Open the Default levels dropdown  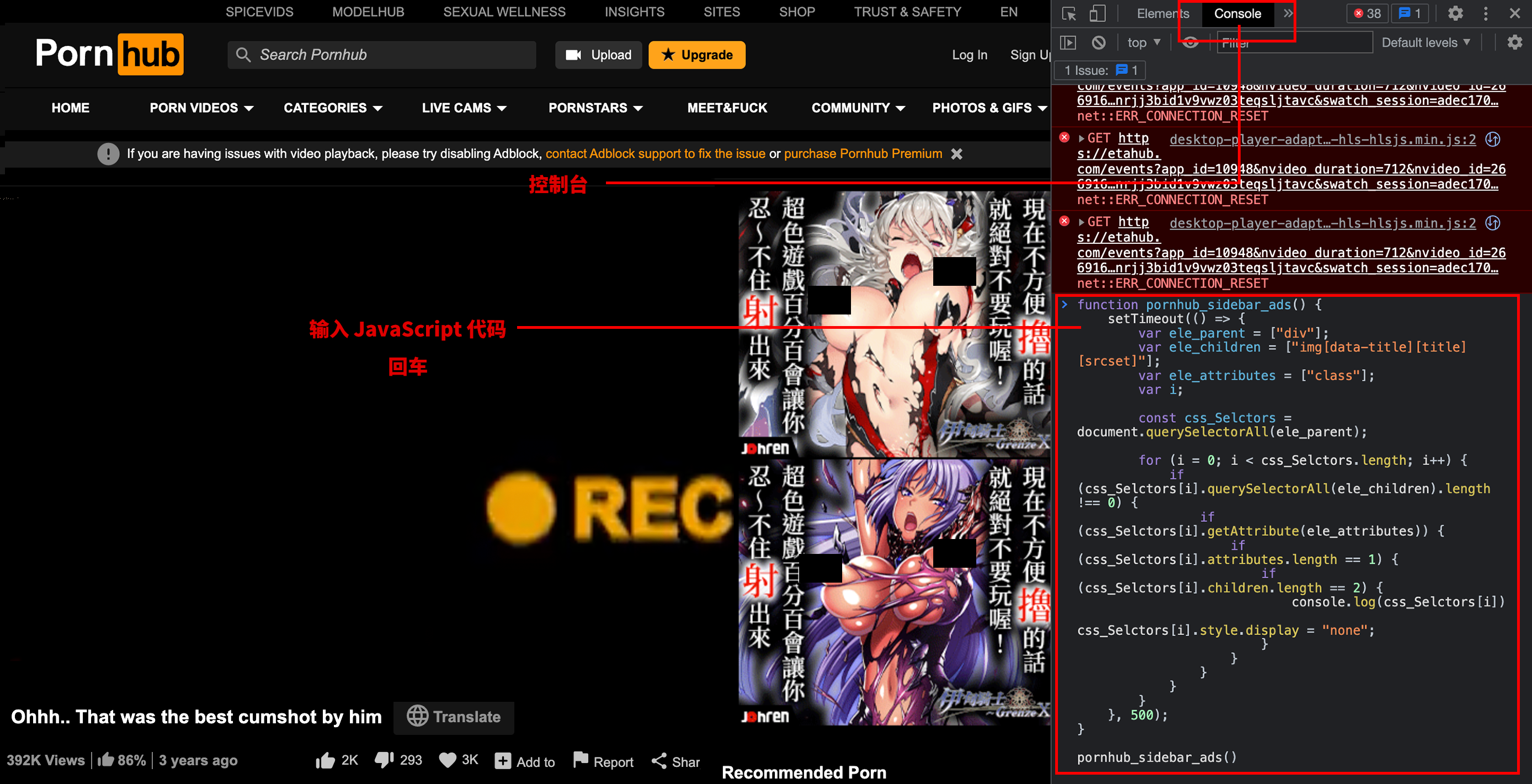tap(1425, 43)
